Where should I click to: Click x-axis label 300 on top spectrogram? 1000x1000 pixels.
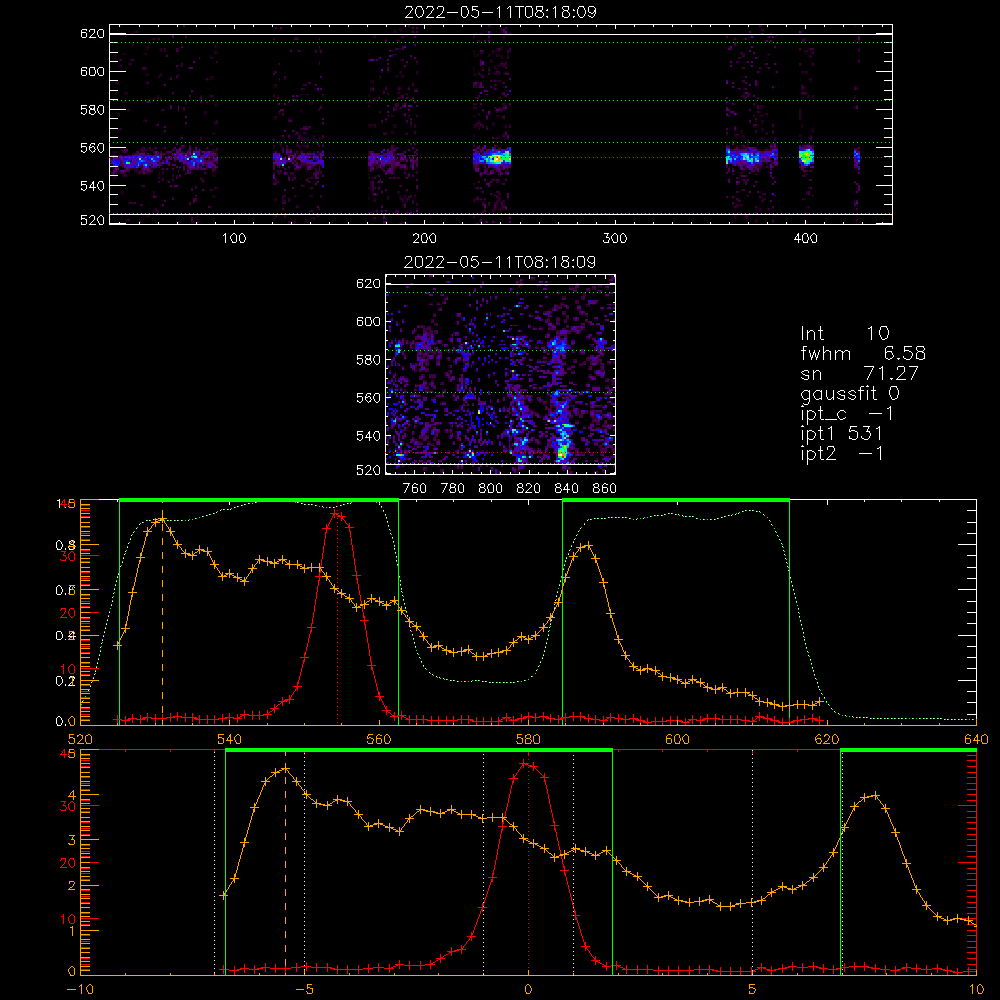615,239
